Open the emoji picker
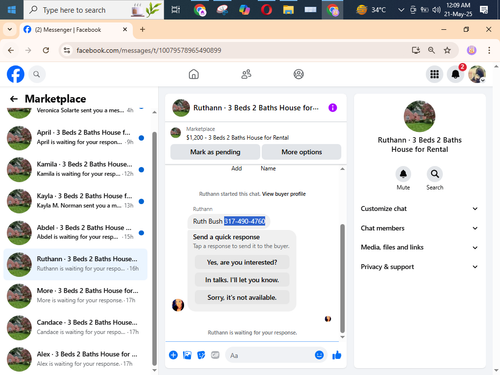 coord(319,355)
